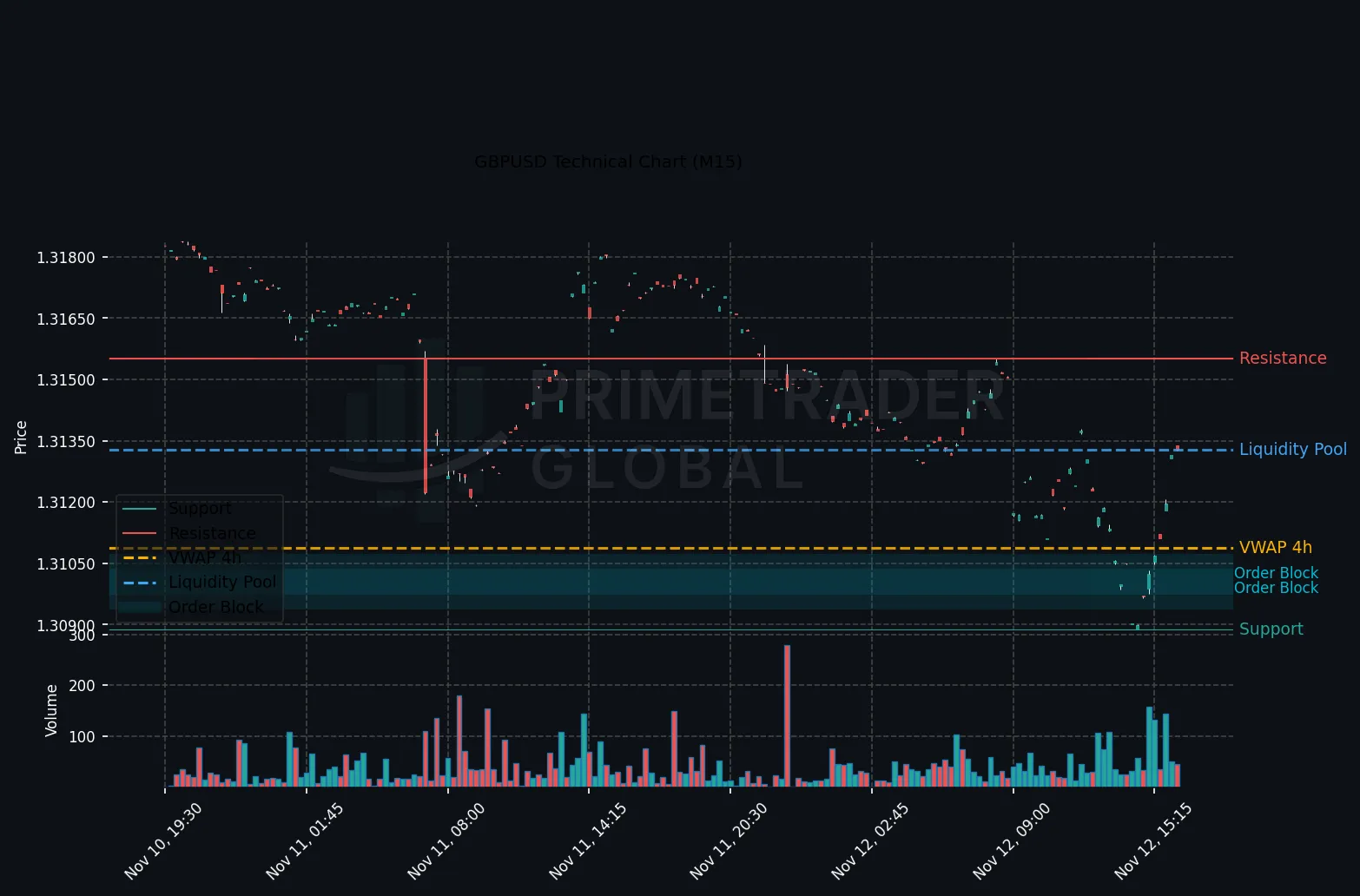Click the Nov 11, 08:00 time label
Image resolution: width=1360 pixels, height=896 pixels.
[446, 841]
